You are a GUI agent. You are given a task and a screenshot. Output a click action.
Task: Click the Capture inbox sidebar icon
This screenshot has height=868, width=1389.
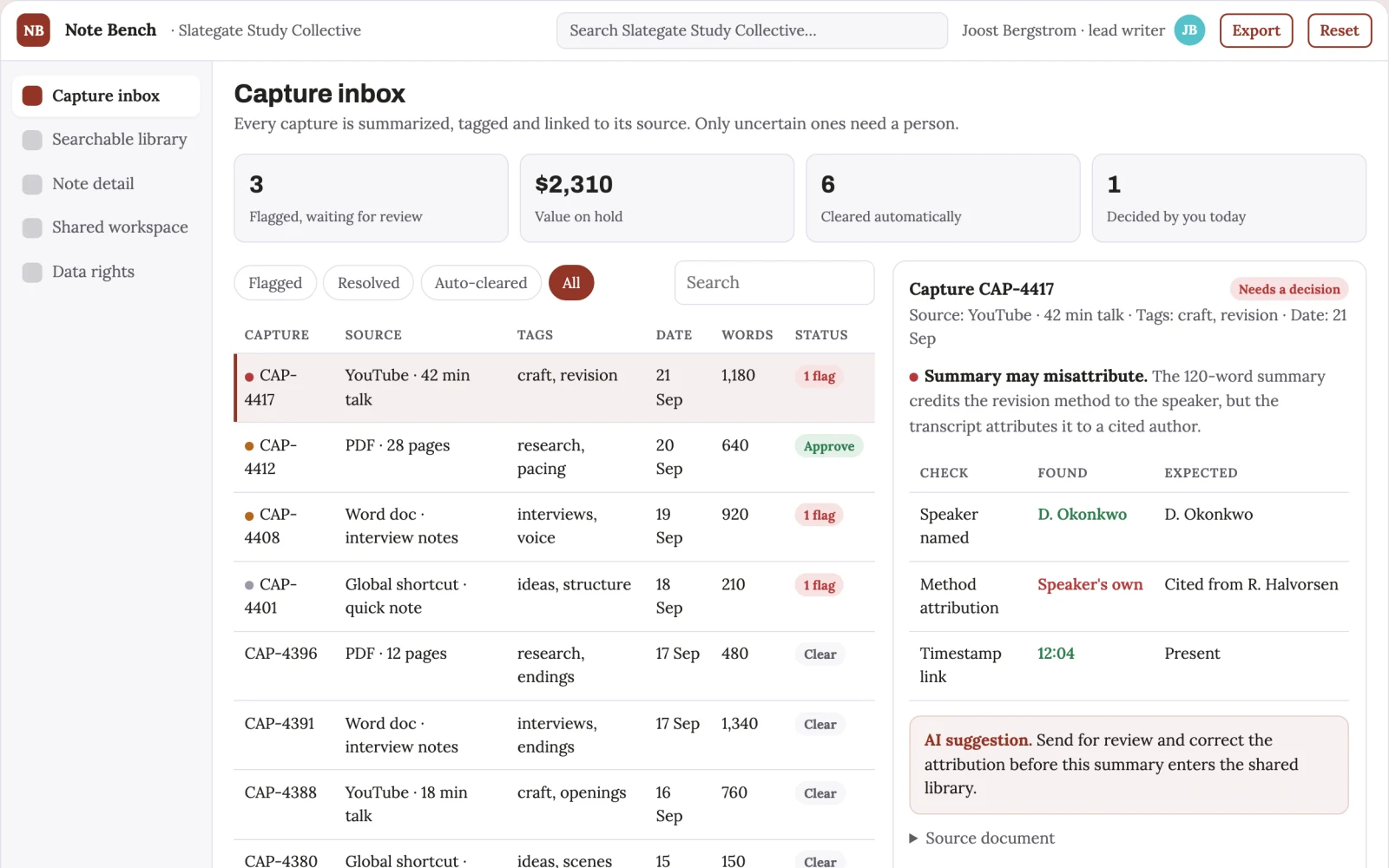(x=32, y=95)
